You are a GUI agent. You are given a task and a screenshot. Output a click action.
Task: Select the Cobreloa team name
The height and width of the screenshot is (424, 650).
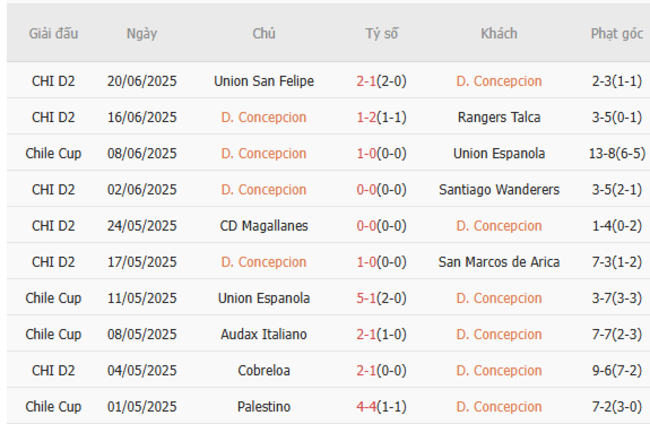[264, 370]
